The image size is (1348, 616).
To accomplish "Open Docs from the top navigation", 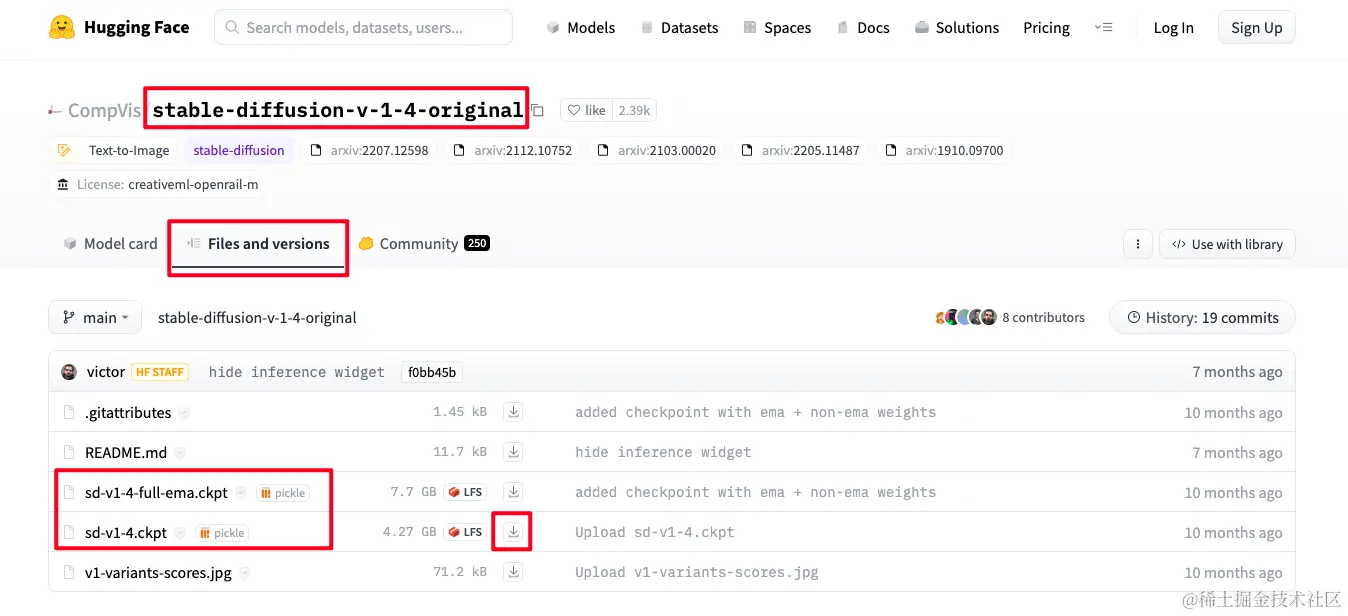I will (x=863, y=27).
